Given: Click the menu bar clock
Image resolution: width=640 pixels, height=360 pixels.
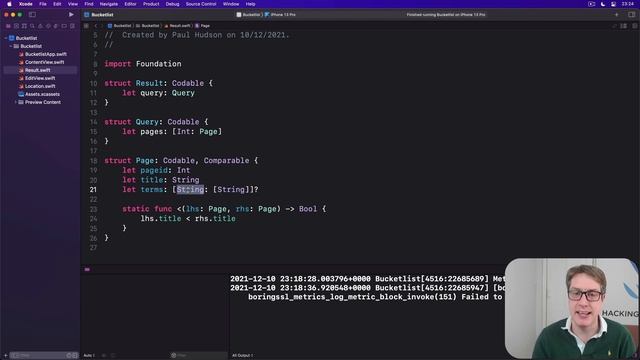Looking at the screenshot, I should click(x=627, y=4).
